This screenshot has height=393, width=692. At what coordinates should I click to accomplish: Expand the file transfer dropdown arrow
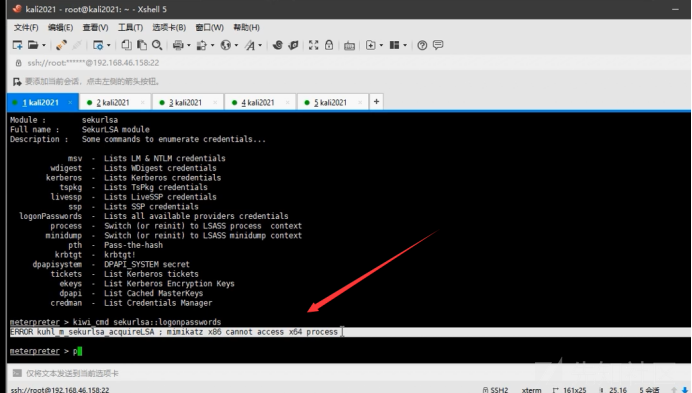point(212,45)
